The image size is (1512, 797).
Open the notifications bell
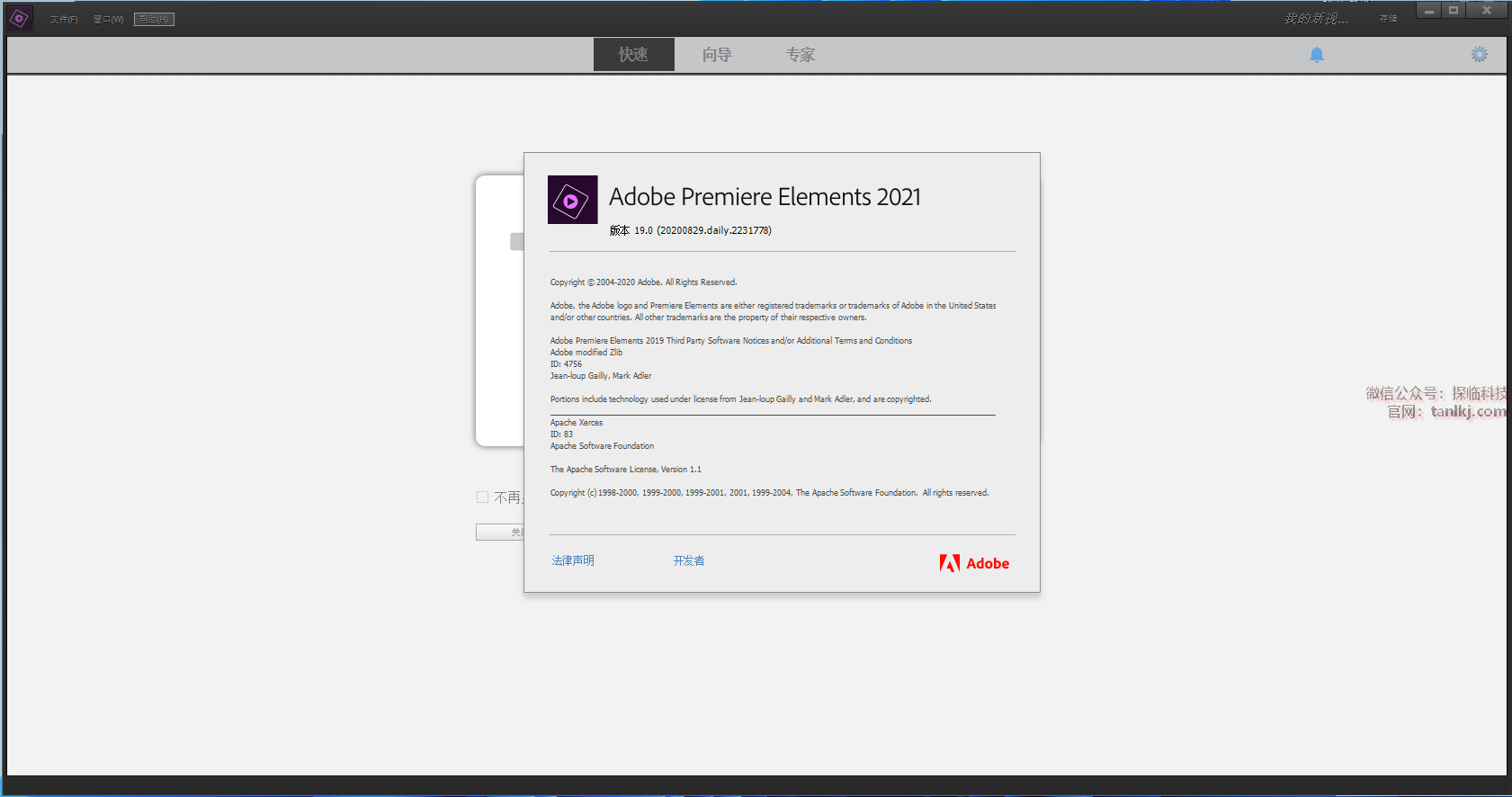click(x=1317, y=55)
